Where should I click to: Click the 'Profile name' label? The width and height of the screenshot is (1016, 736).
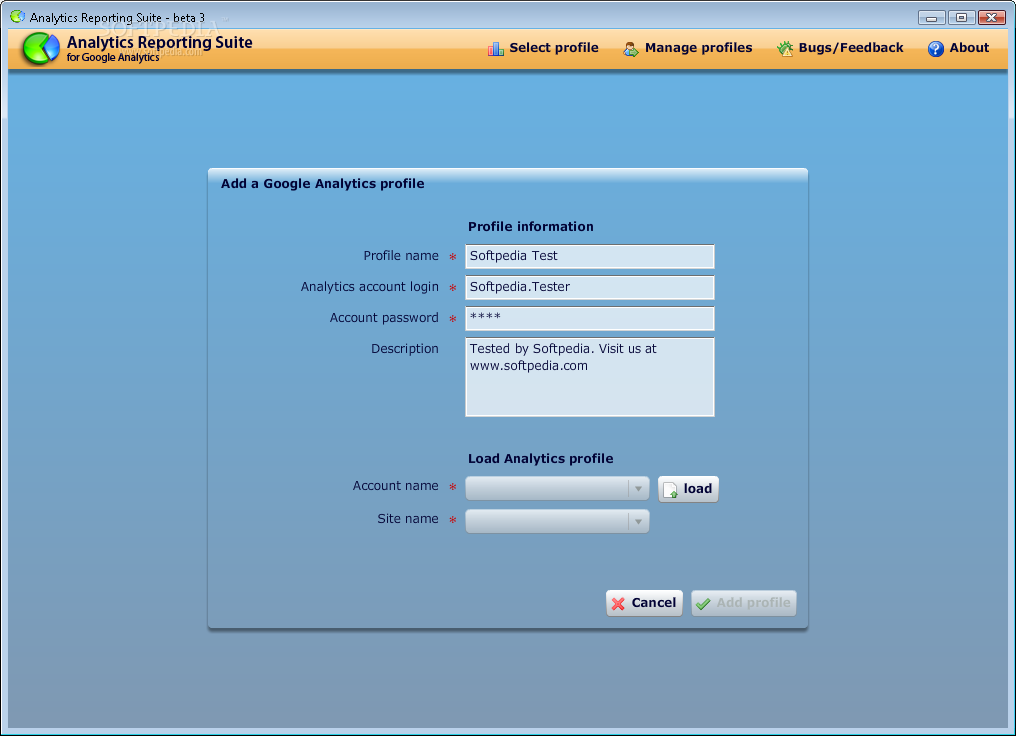(x=400, y=256)
